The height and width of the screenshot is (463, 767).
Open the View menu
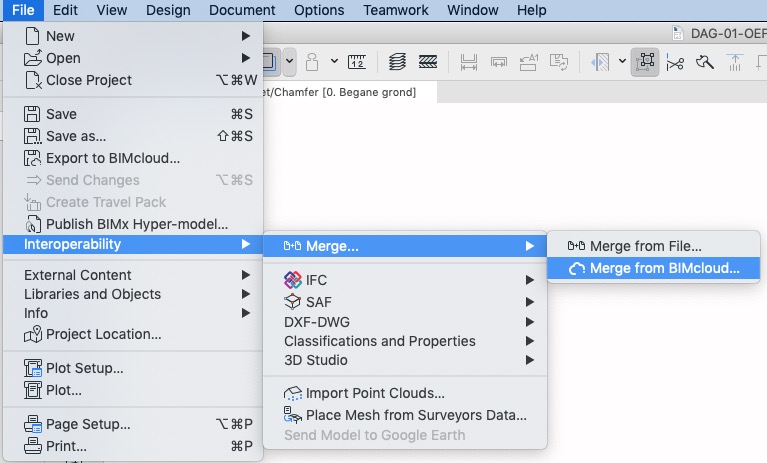click(112, 10)
